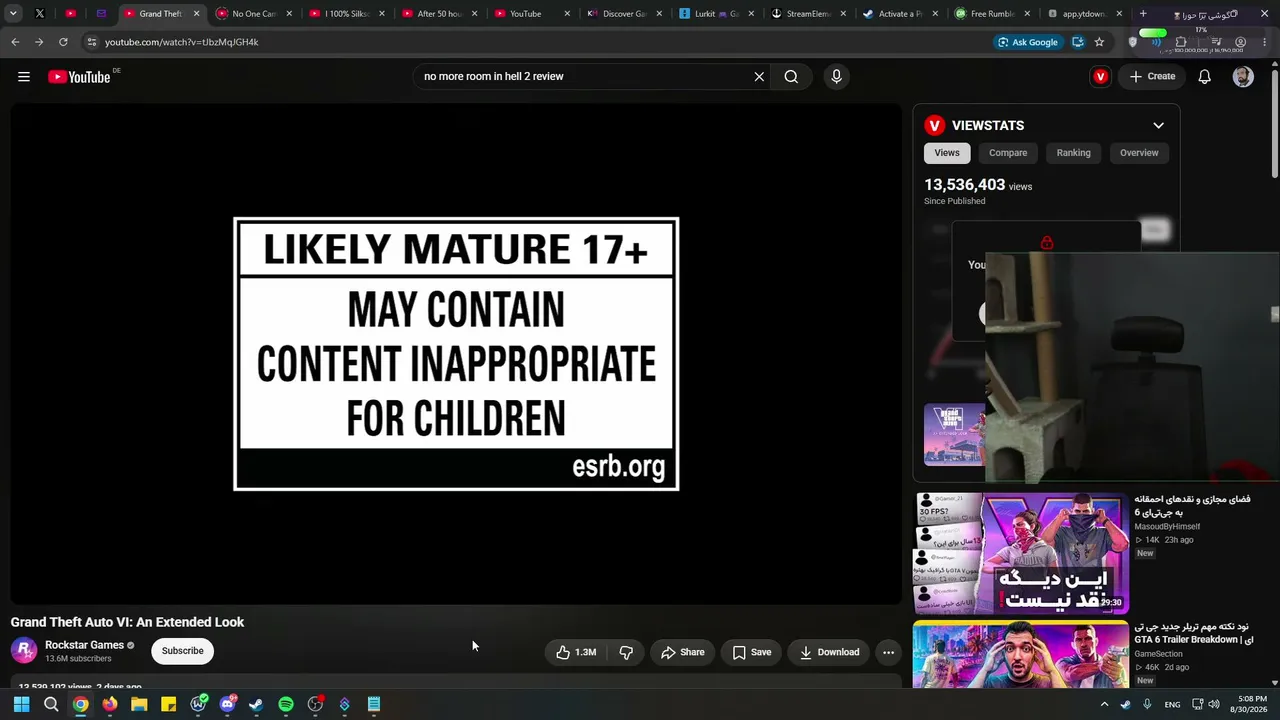Open the MasoudByHimself channel link

tap(1167, 527)
